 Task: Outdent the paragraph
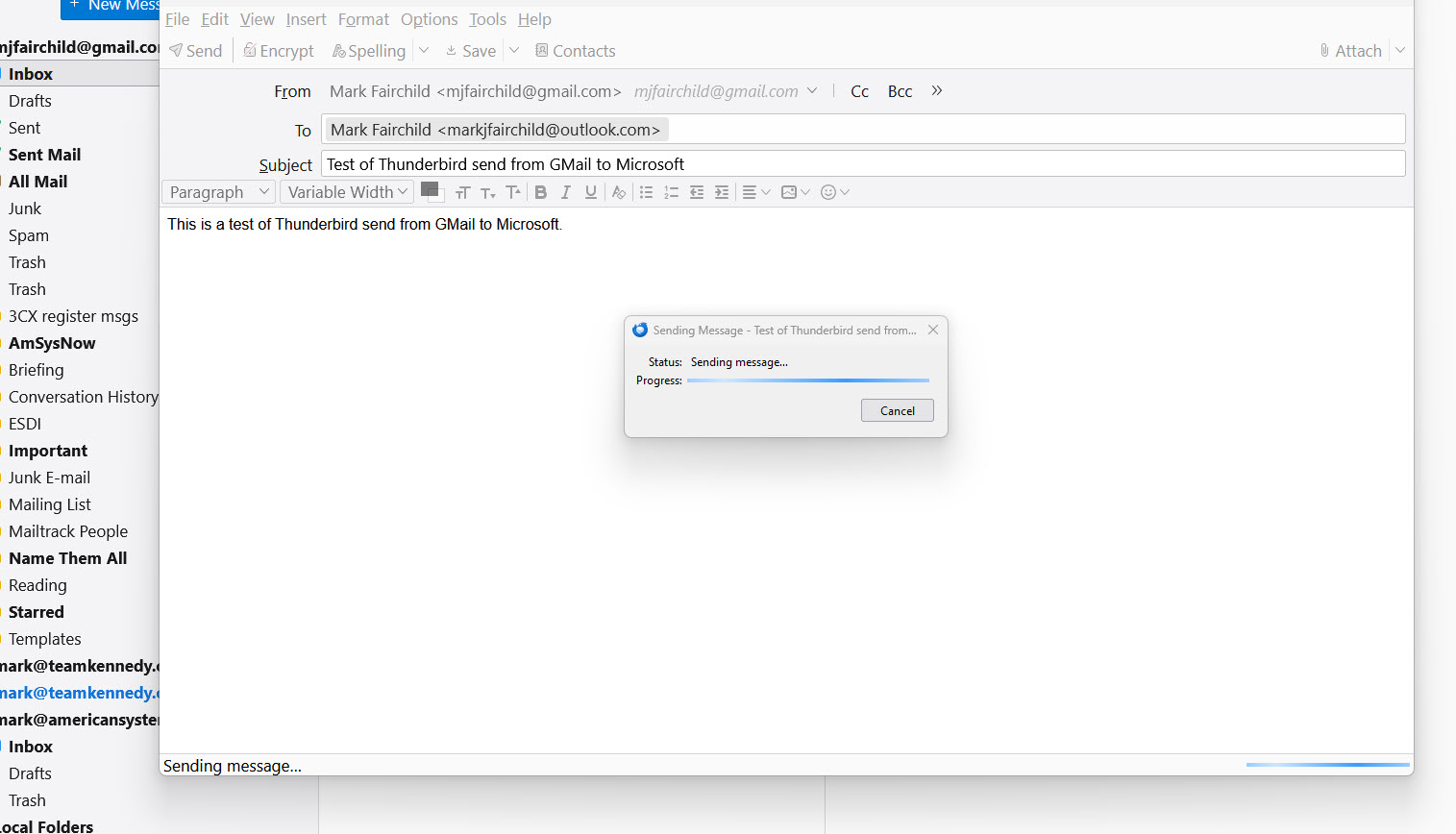click(697, 192)
